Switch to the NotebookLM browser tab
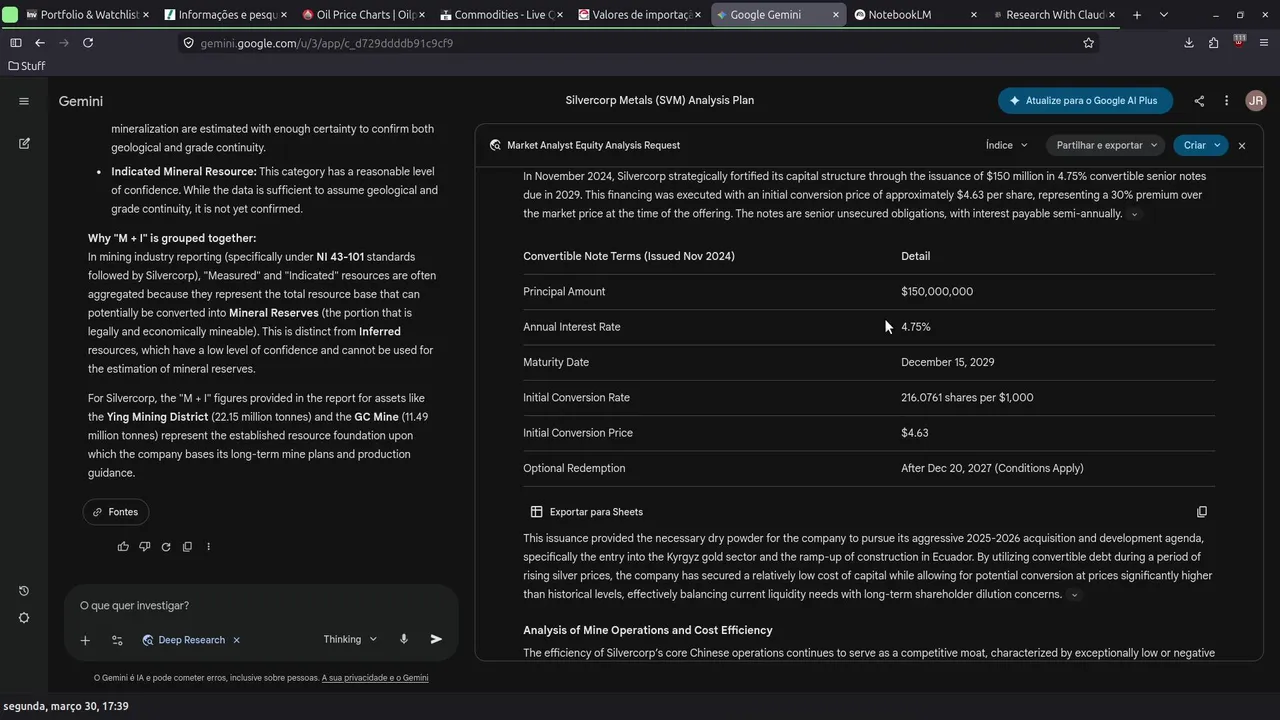1280x720 pixels. click(x=908, y=15)
